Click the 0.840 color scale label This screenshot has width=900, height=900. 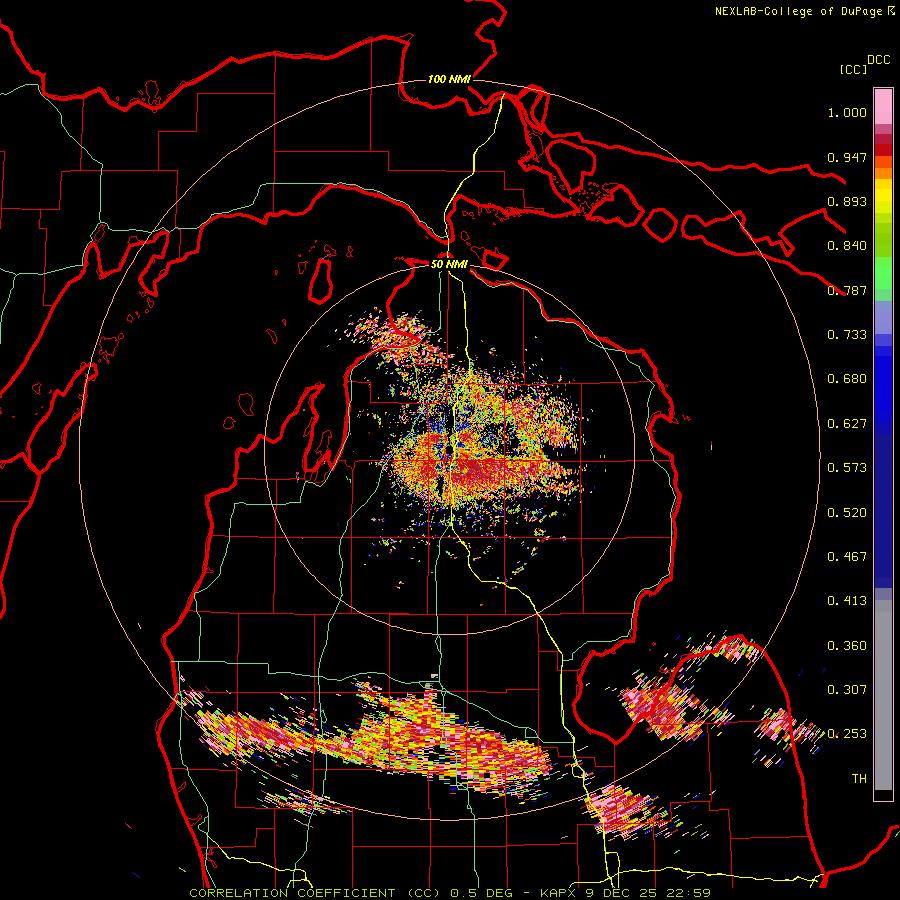[x=847, y=246]
